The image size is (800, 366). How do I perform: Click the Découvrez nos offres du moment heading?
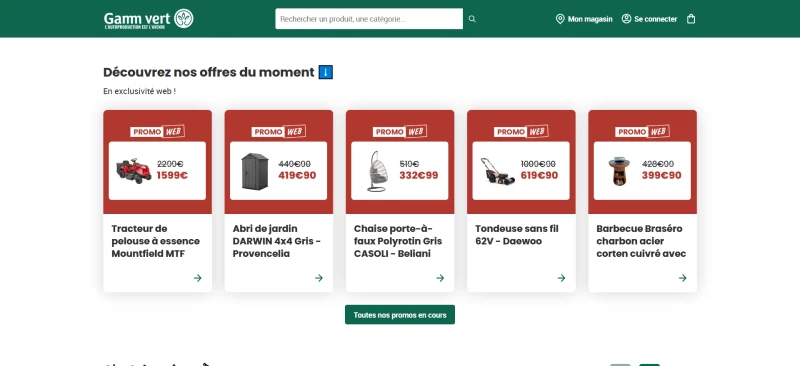(x=209, y=72)
